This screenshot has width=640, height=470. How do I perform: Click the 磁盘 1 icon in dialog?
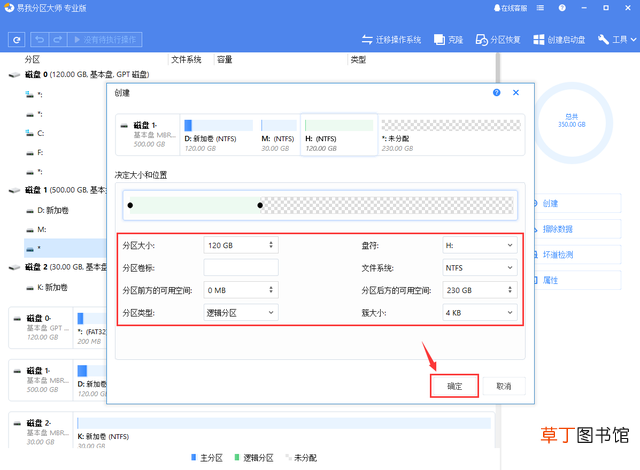(124, 126)
